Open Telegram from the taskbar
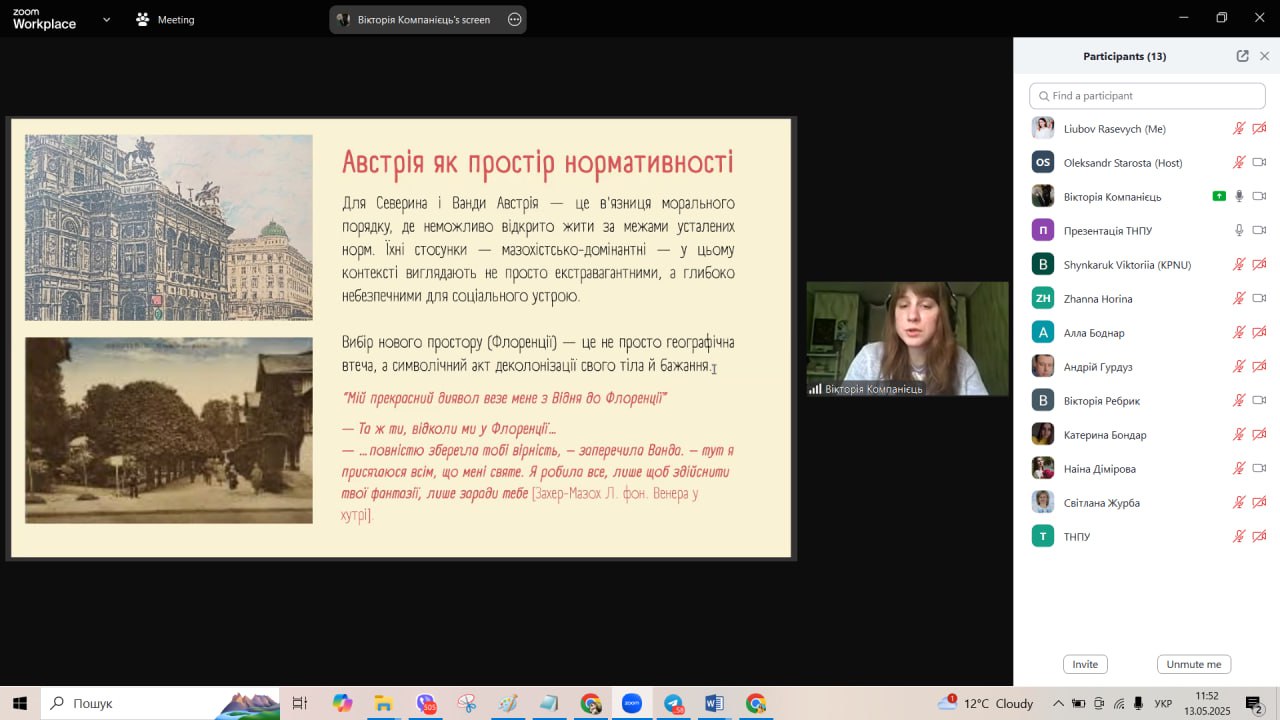Image resolution: width=1280 pixels, height=720 pixels. [x=673, y=703]
